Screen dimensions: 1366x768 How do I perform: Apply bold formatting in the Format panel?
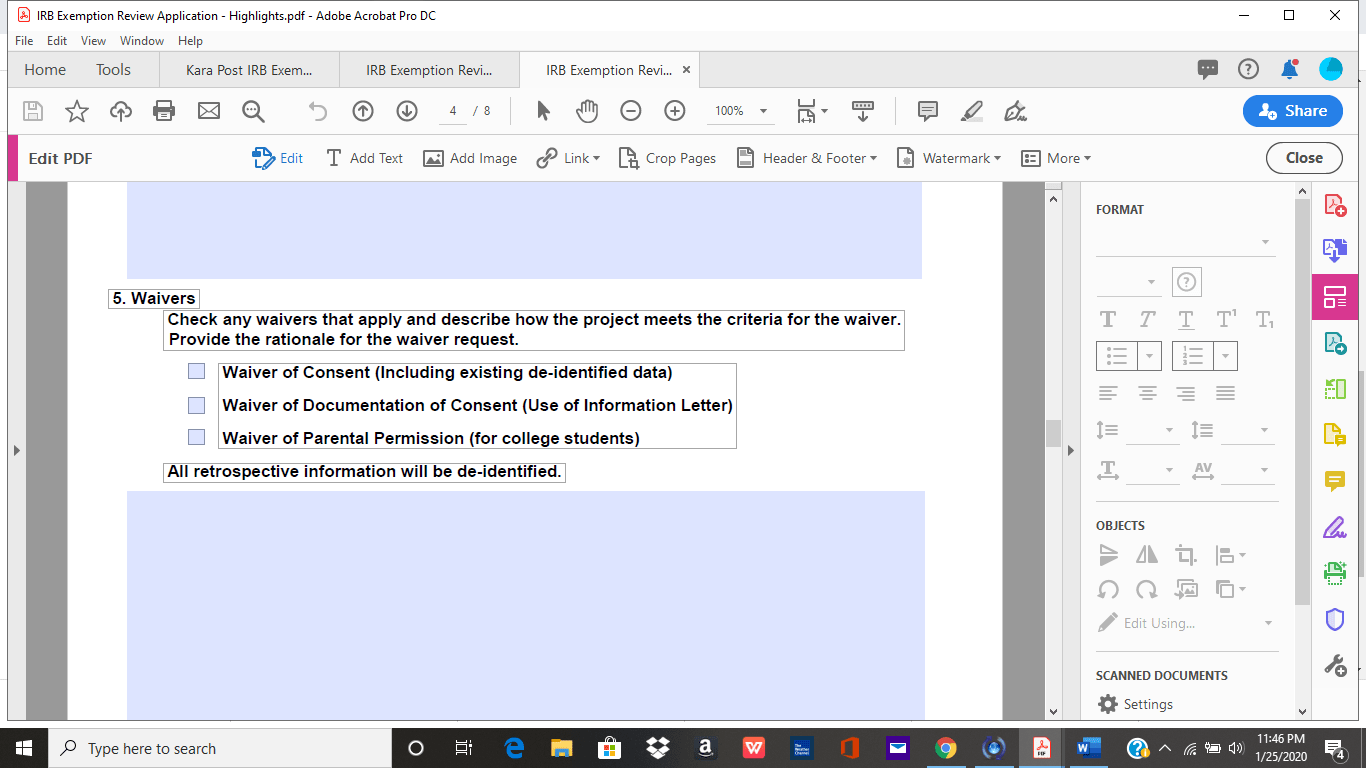pyautogui.click(x=1109, y=318)
